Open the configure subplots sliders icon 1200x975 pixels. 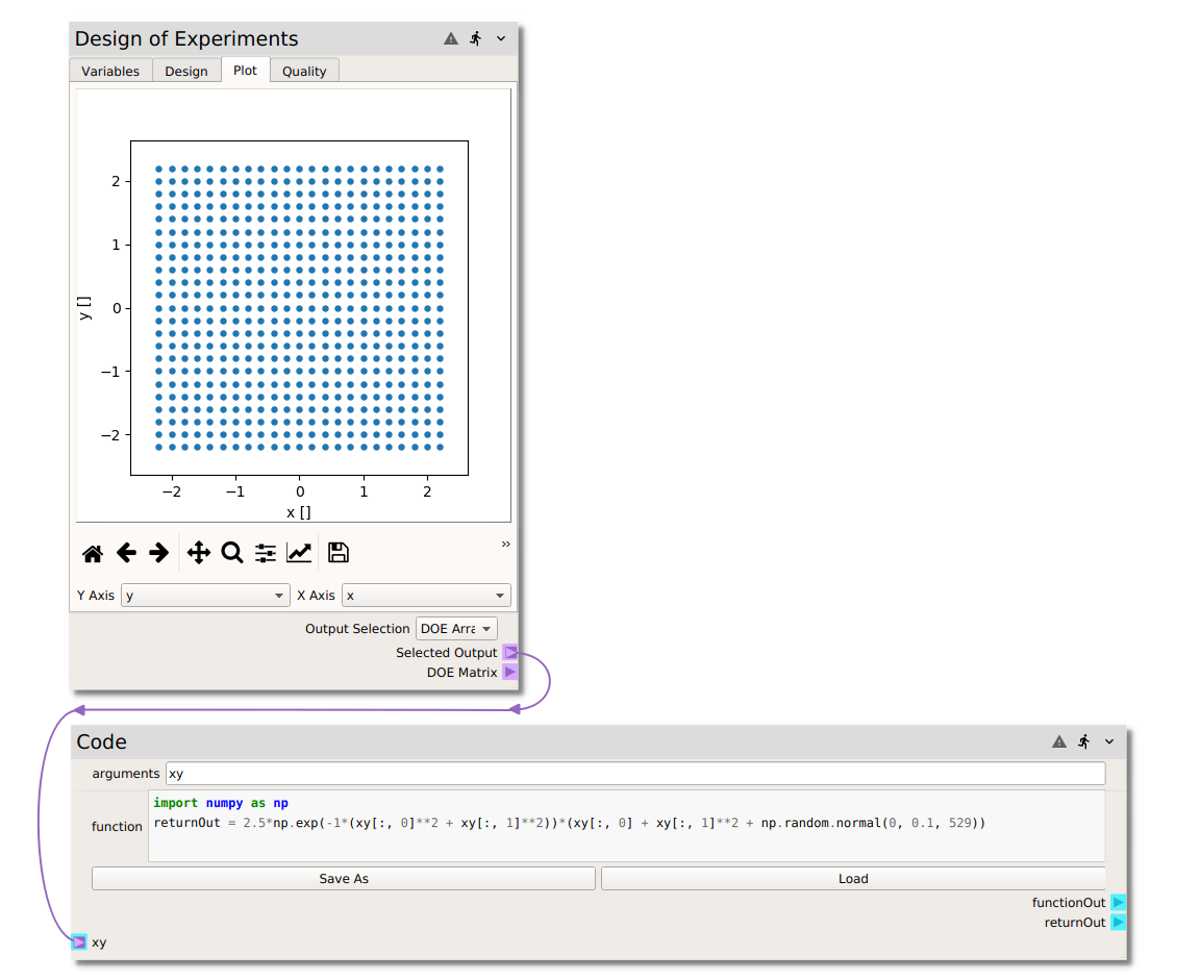265,552
